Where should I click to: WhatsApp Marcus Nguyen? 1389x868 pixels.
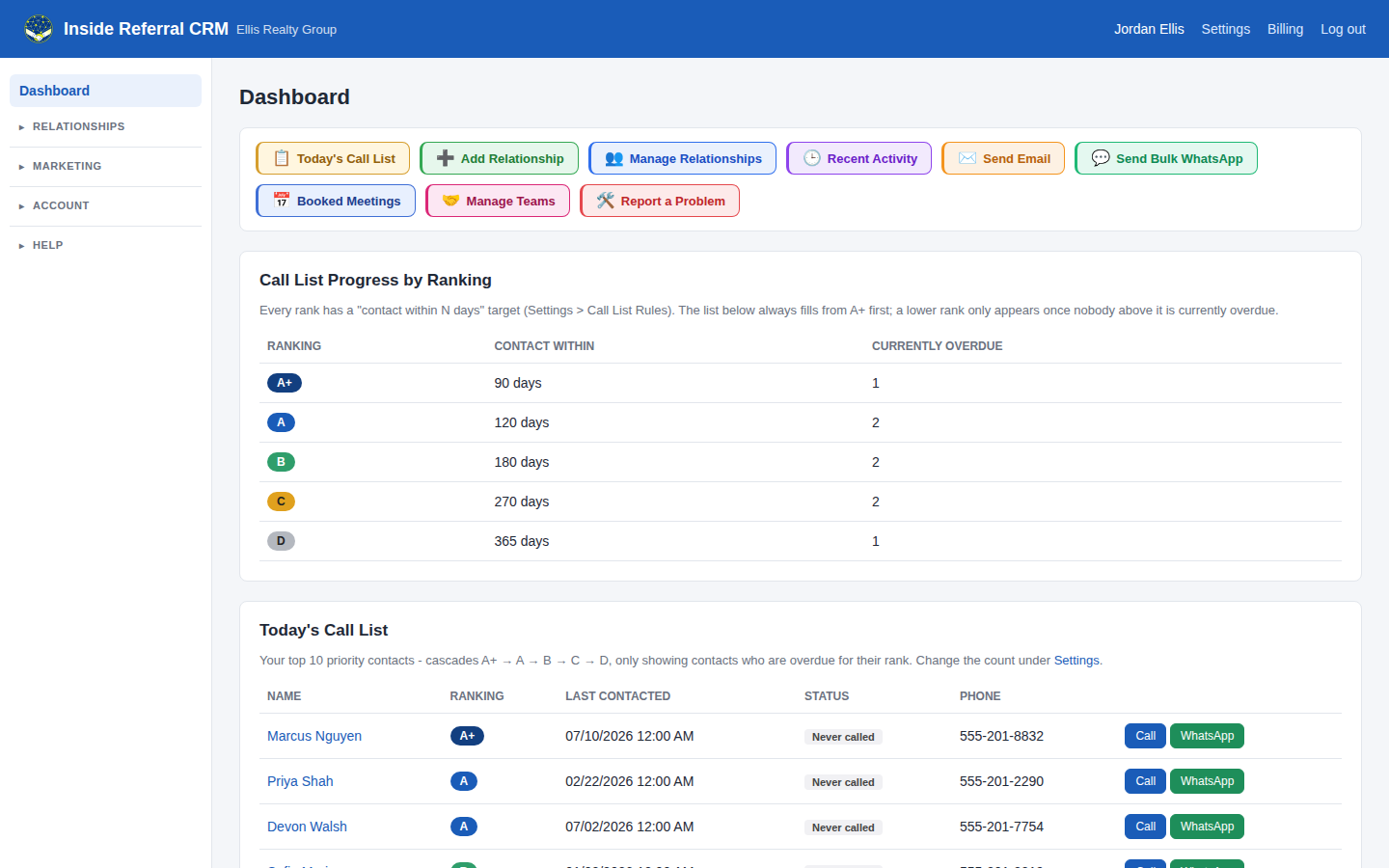click(1207, 736)
